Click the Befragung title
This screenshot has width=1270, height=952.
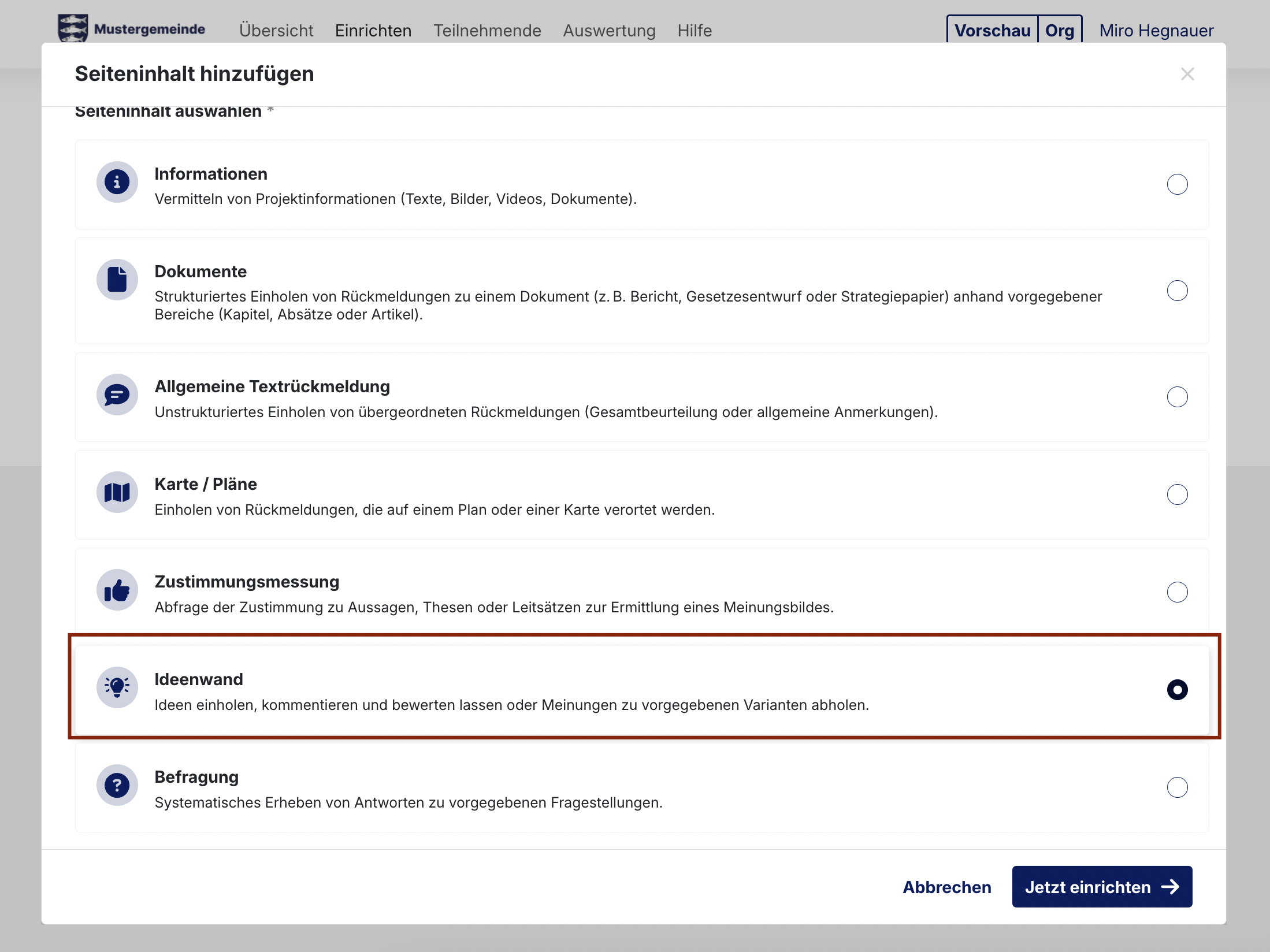(x=196, y=777)
